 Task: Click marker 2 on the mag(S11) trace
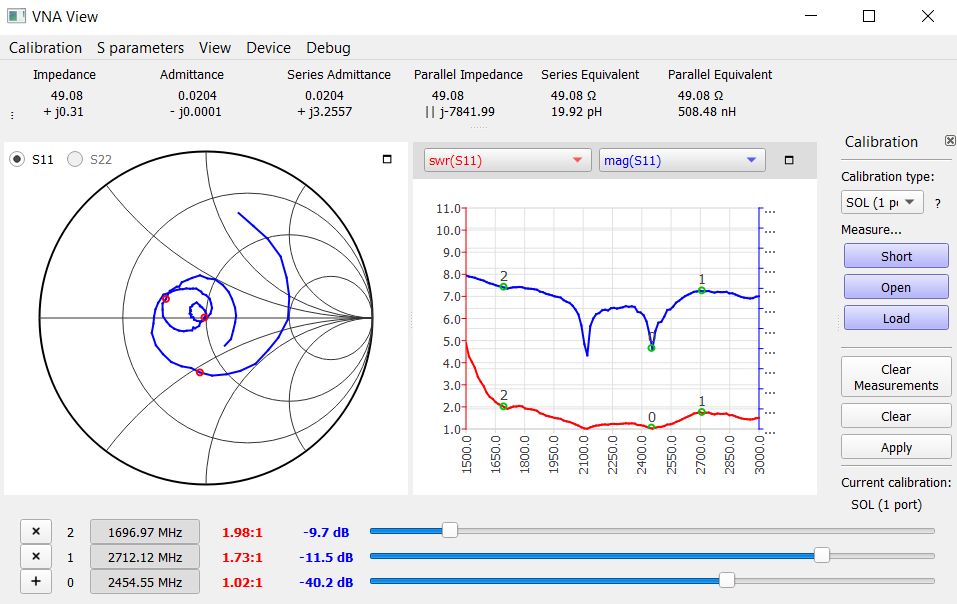(x=504, y=287)
